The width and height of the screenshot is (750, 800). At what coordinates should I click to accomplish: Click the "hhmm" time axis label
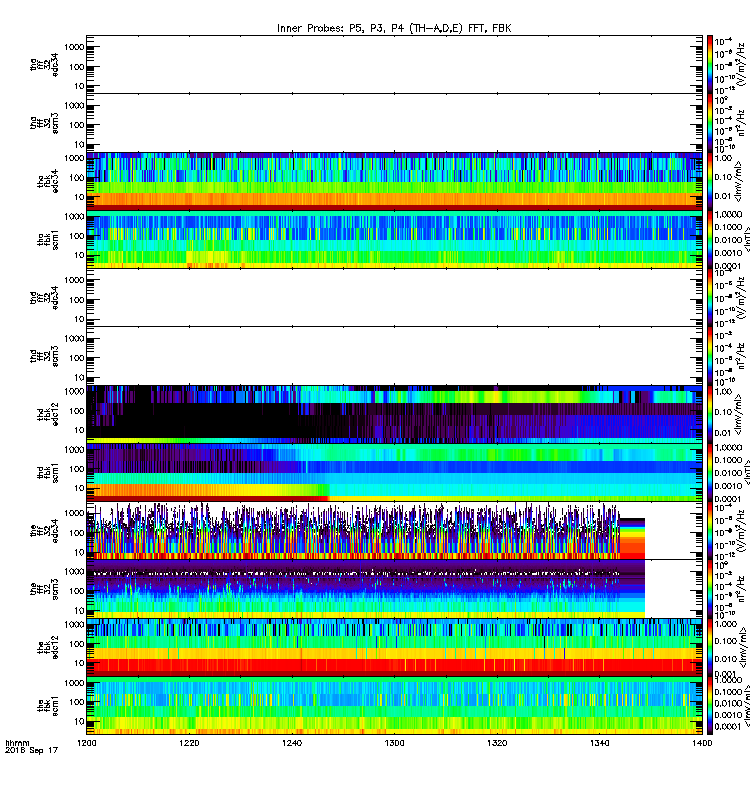click(17, 743)
